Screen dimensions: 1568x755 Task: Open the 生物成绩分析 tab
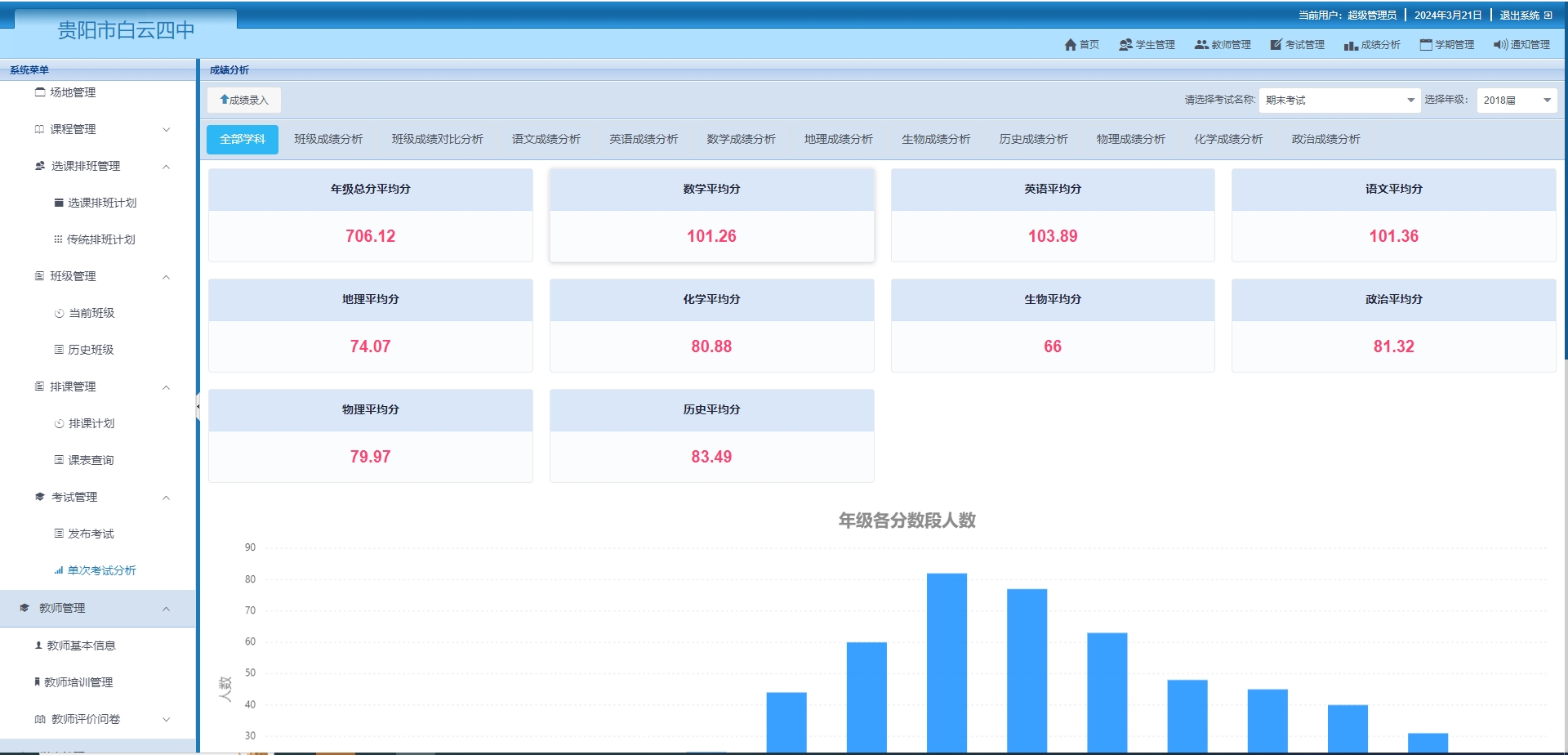point(936,139)
